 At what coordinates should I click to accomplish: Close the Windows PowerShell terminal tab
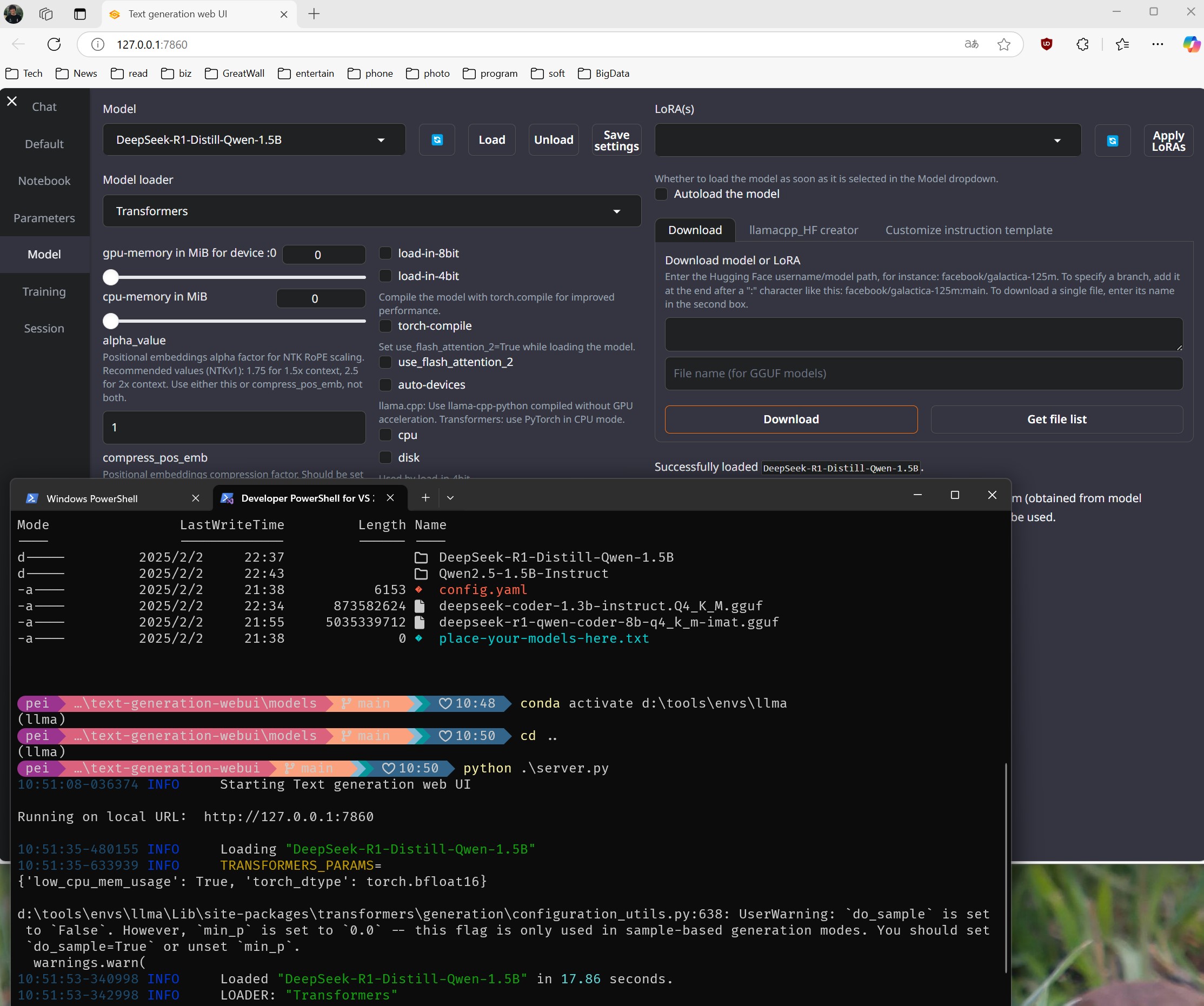[x=196, y=498]
